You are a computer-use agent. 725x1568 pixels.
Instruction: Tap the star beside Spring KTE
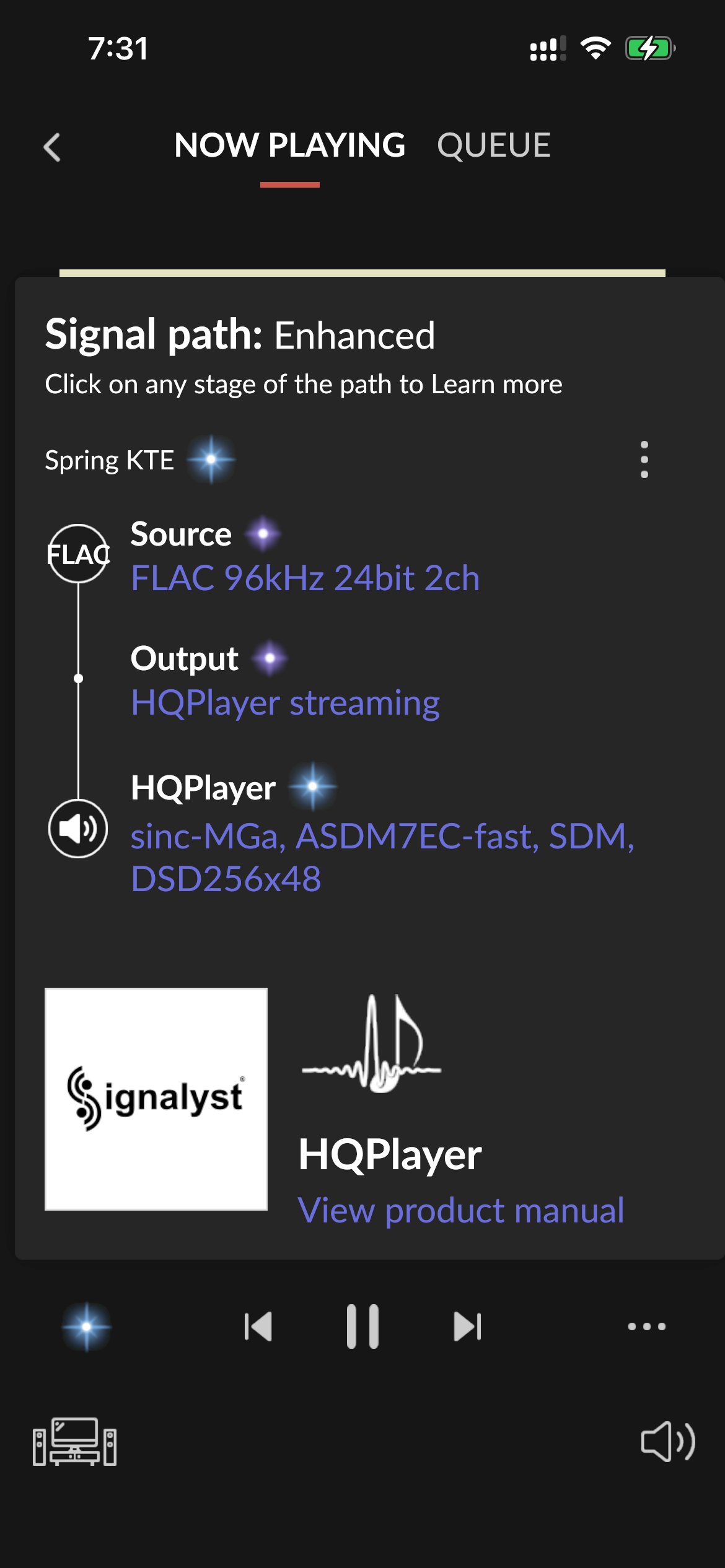click(x=211, y=460)
